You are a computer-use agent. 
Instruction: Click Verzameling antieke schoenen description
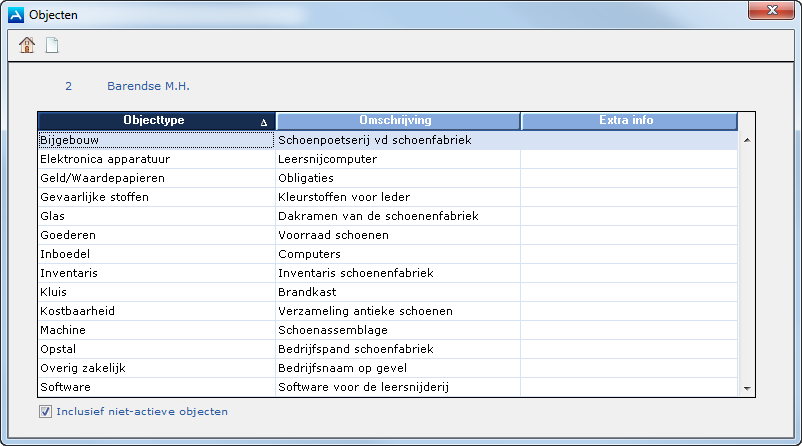[x=365, y=311]
